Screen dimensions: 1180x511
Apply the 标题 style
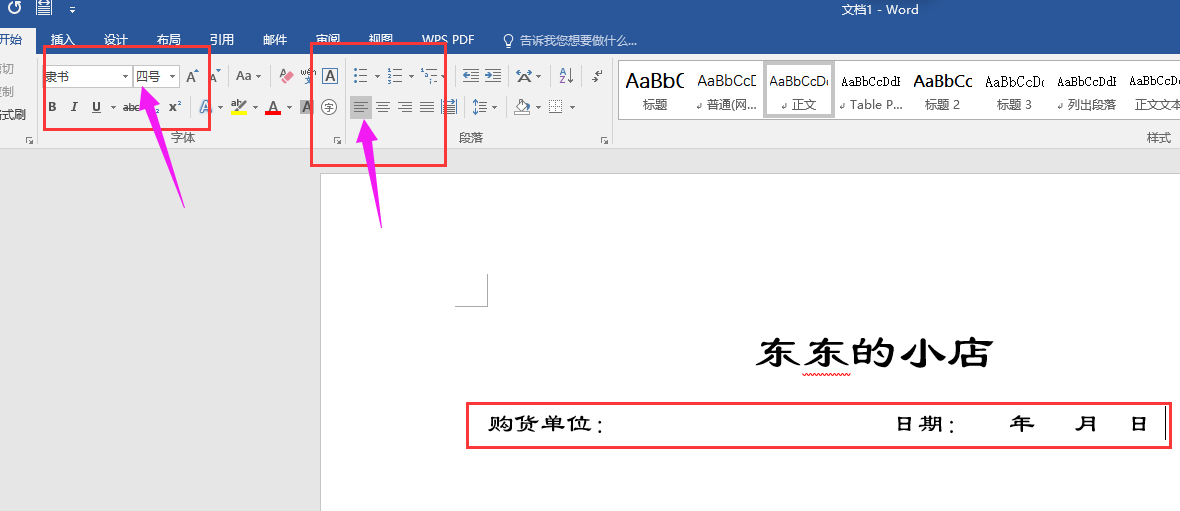[655, 90]
